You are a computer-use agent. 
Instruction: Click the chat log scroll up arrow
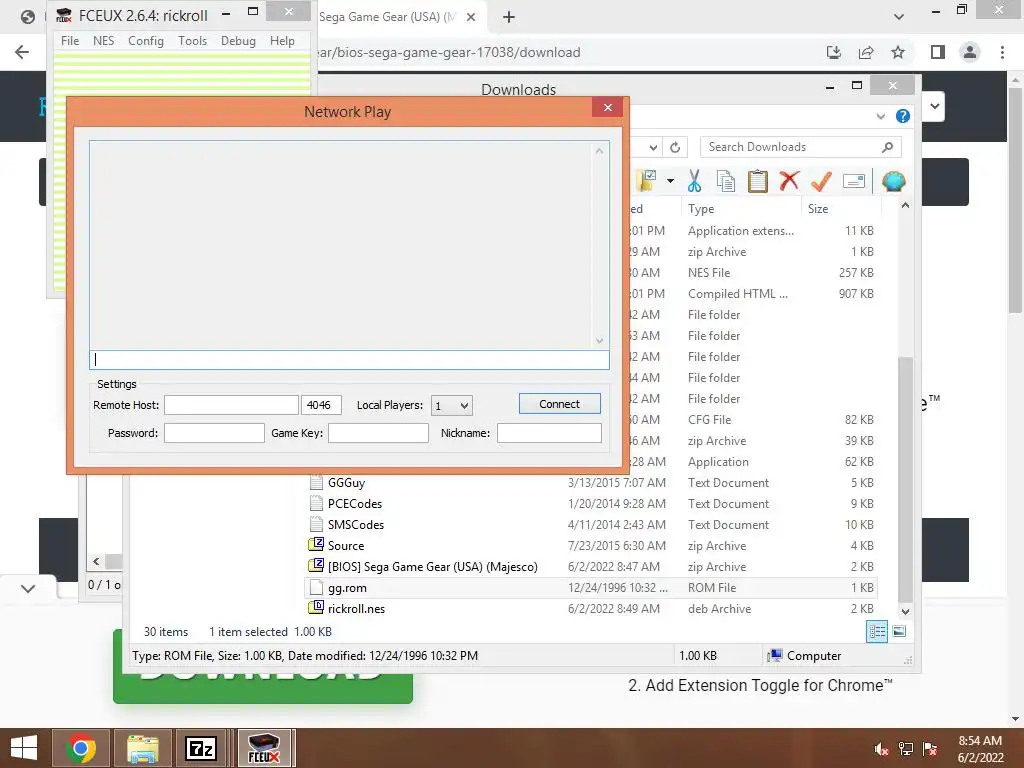[x=600, y=151]
